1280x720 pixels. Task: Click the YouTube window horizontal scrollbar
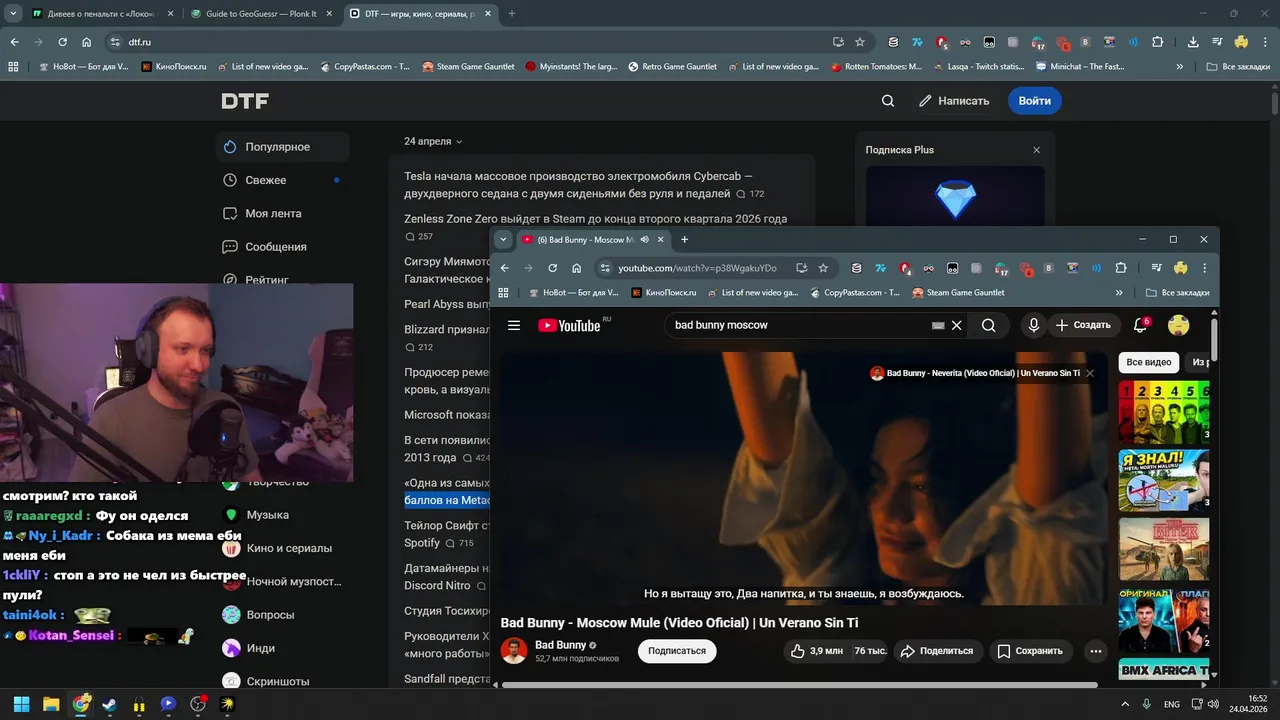800,685
